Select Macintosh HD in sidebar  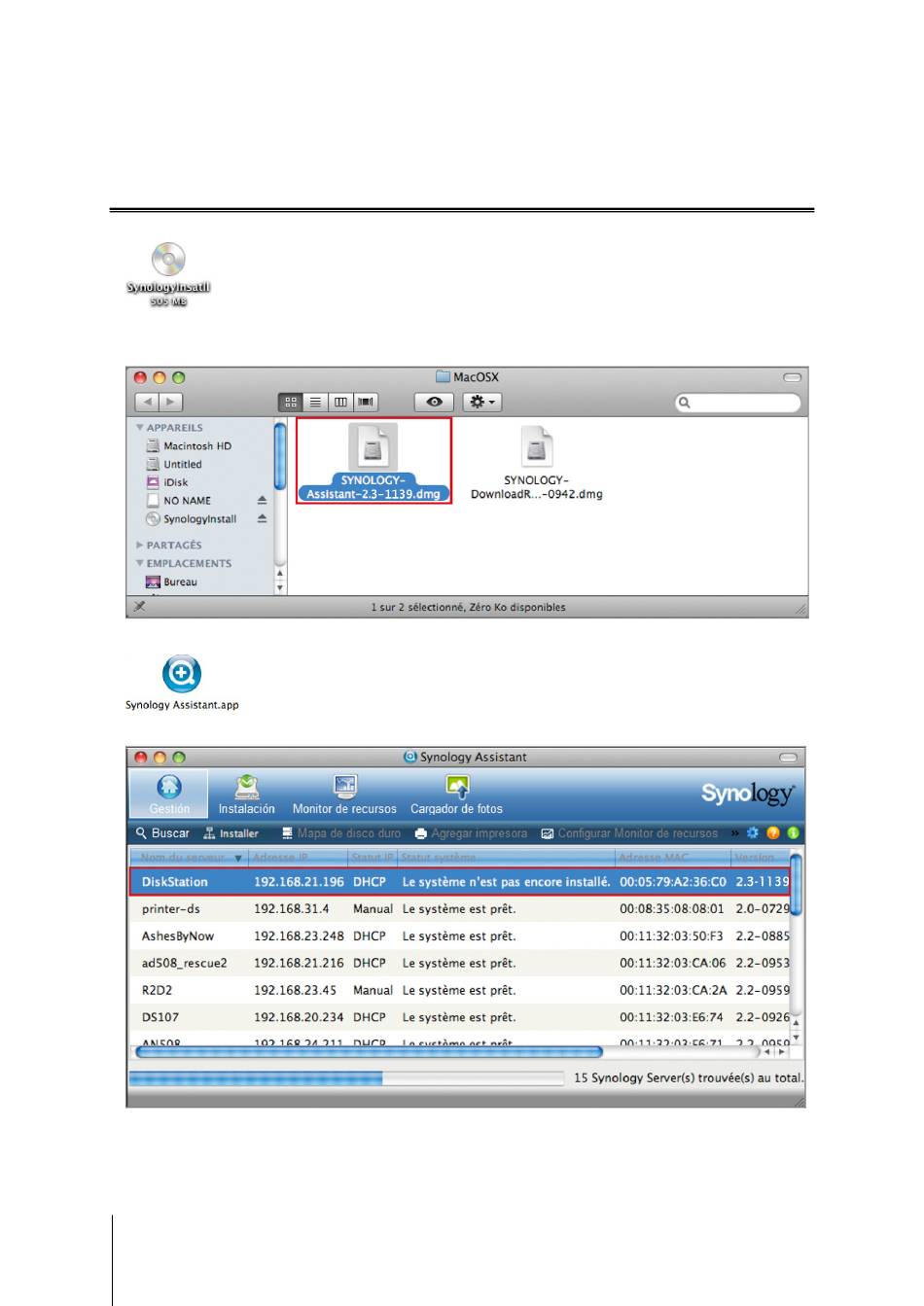[x=189, y=445]
